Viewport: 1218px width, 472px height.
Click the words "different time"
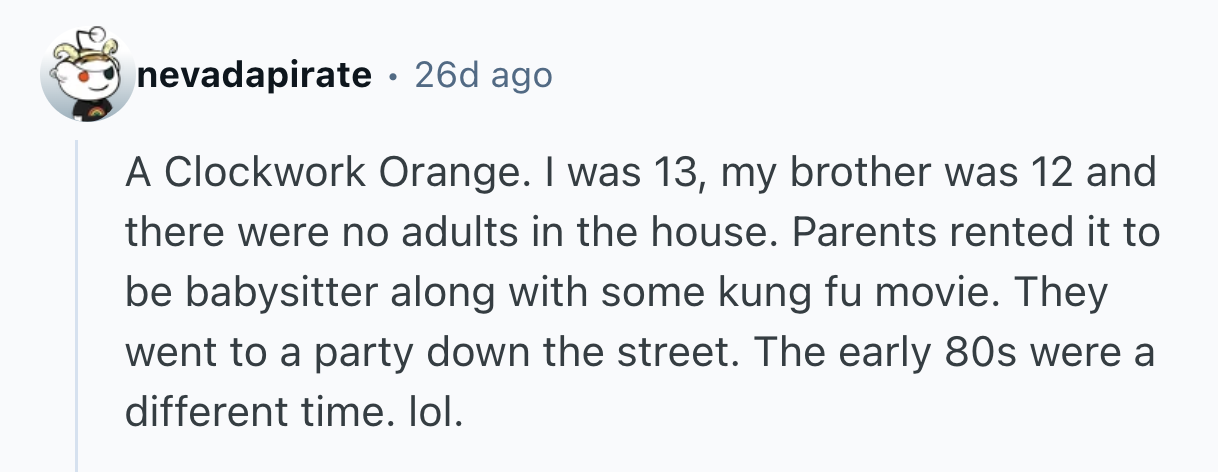click(250, 412)
